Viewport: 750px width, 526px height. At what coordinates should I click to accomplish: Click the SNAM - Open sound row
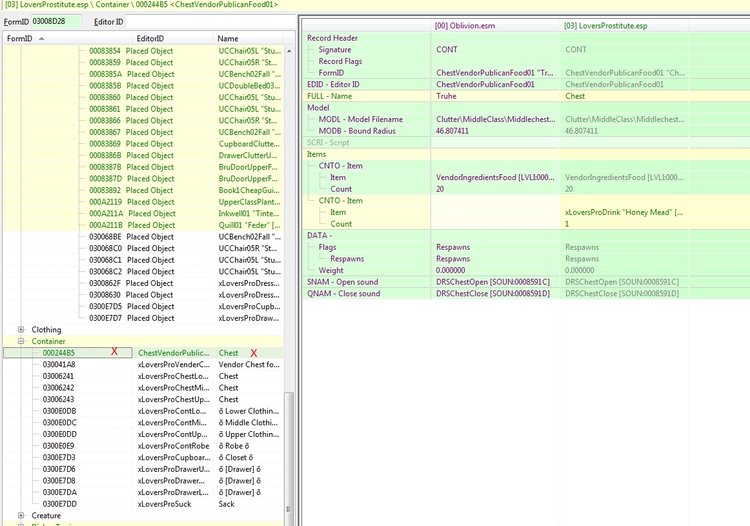click(x=526, y=282)
